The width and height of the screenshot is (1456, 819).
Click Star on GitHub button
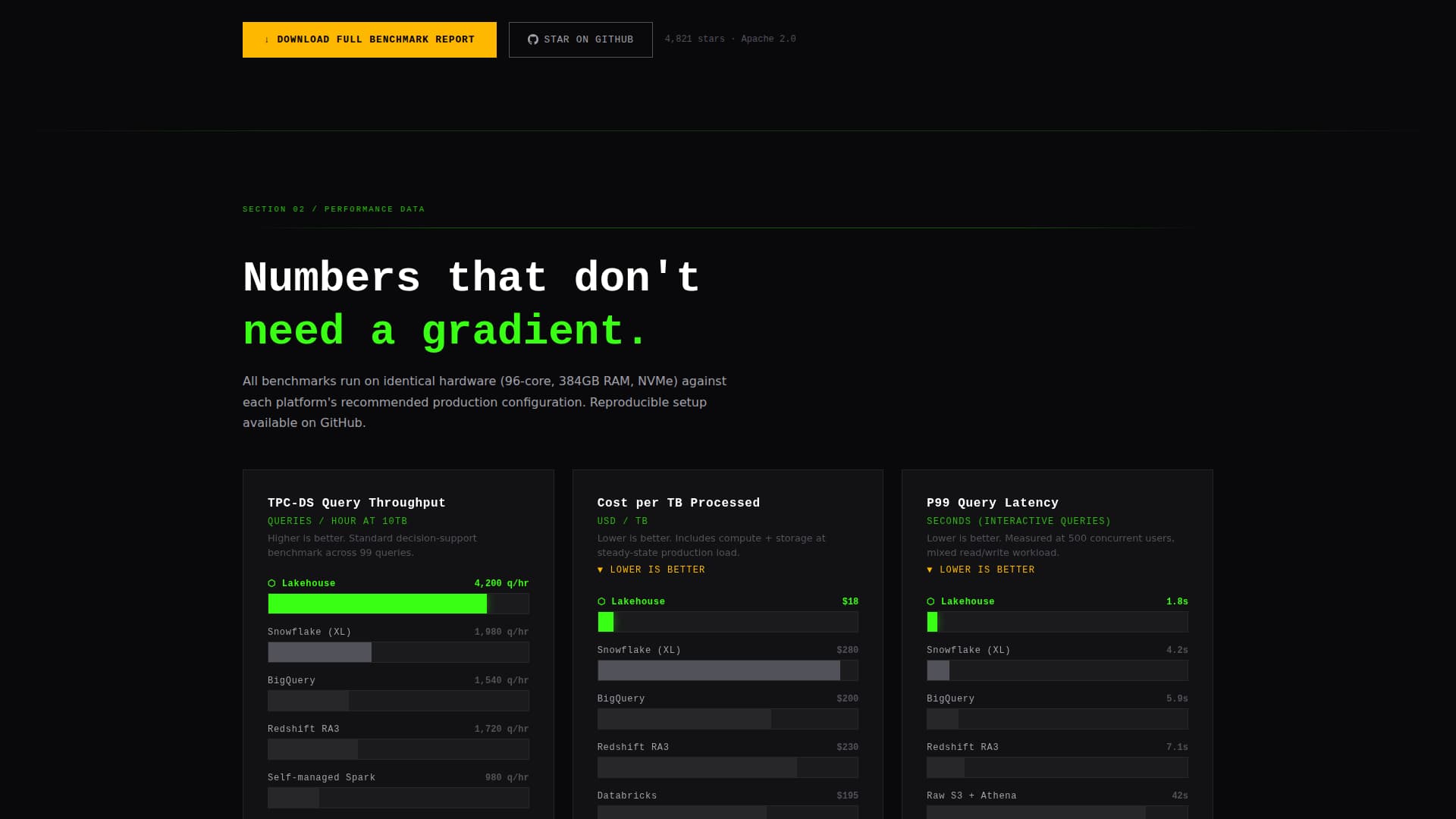580,39
